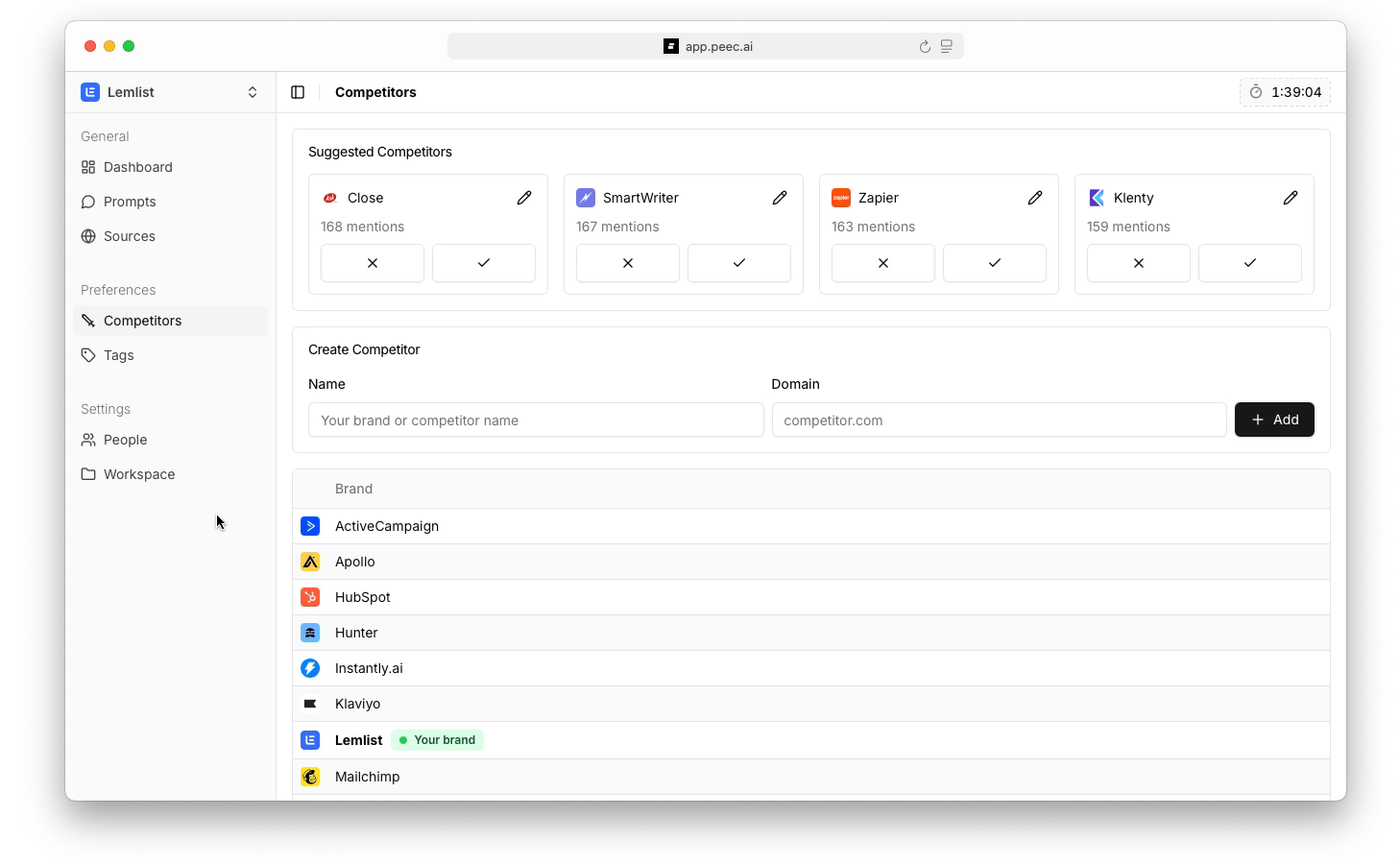
Task: Click the Brand column header
Action: click(353, 489)
